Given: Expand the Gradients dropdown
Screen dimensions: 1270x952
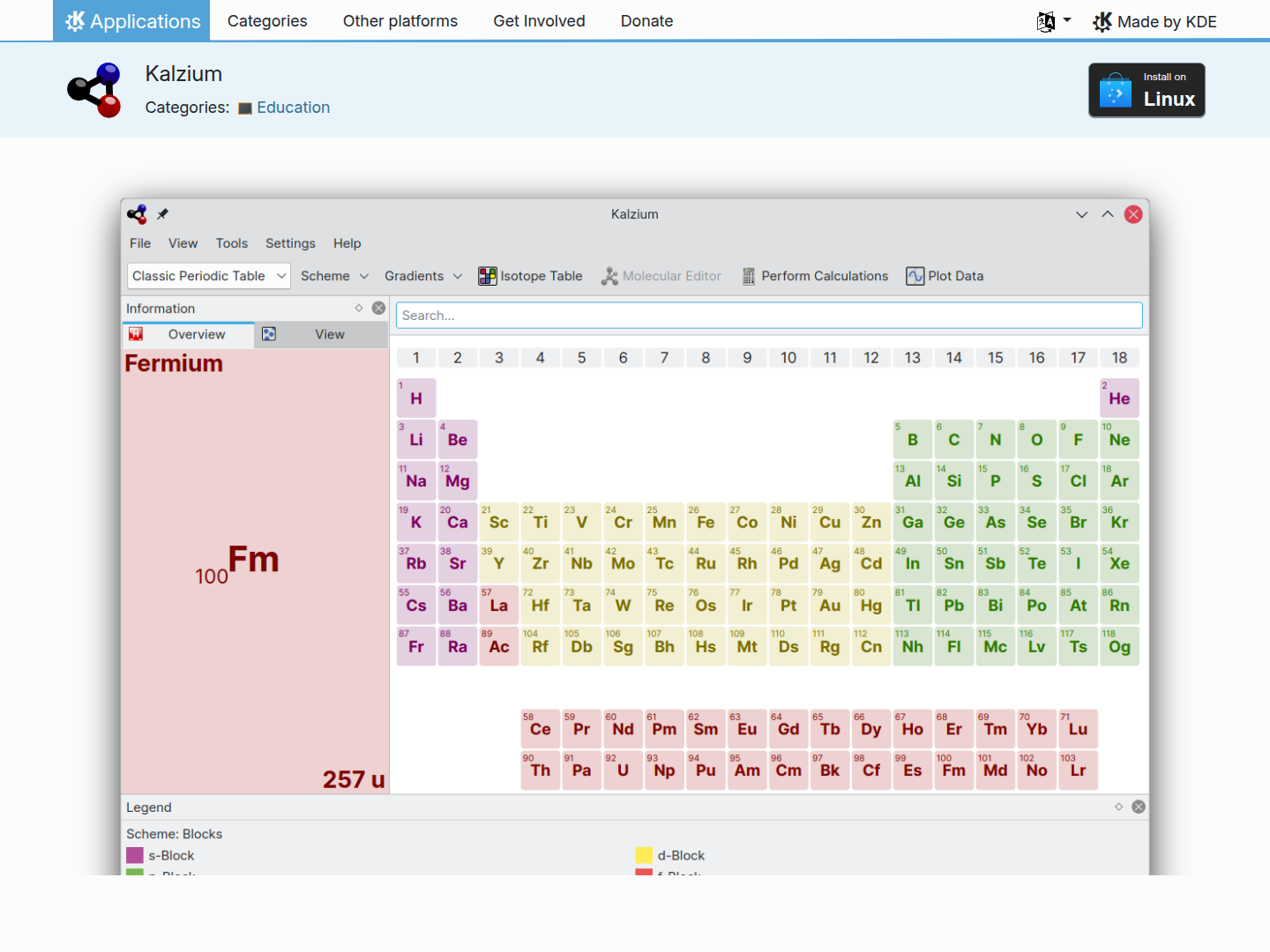Looking at the screenshot, I should coord(423,276).
